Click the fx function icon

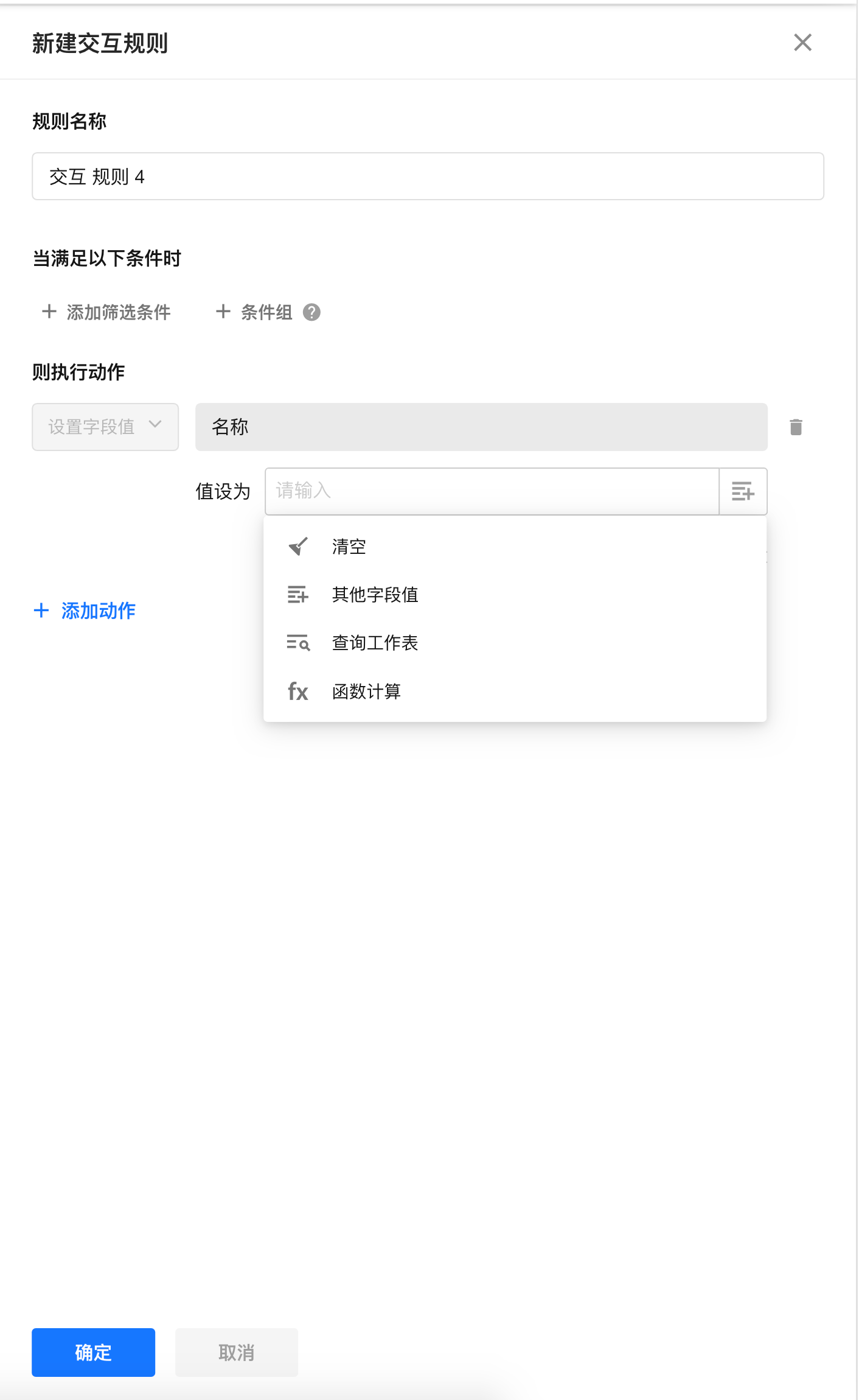click(298, 691)
